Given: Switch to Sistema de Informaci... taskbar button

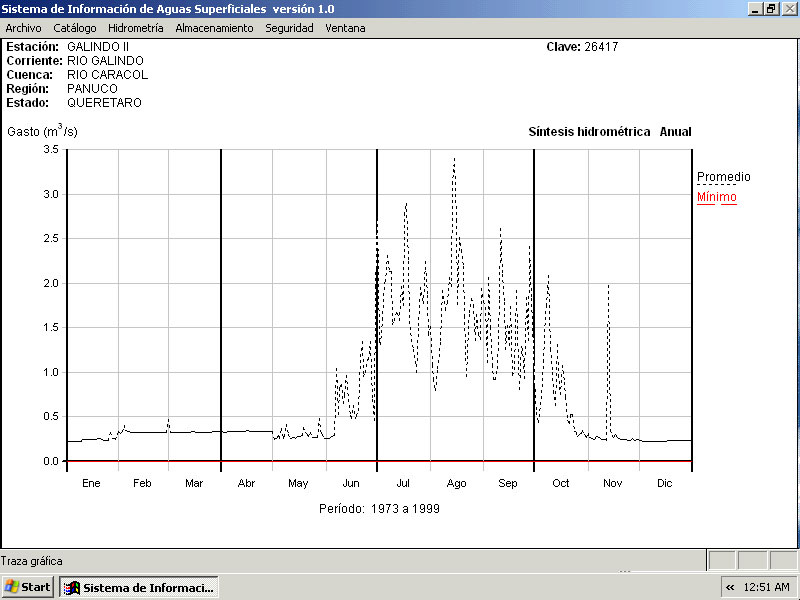Looking at the screenshot, I should 139,587.
